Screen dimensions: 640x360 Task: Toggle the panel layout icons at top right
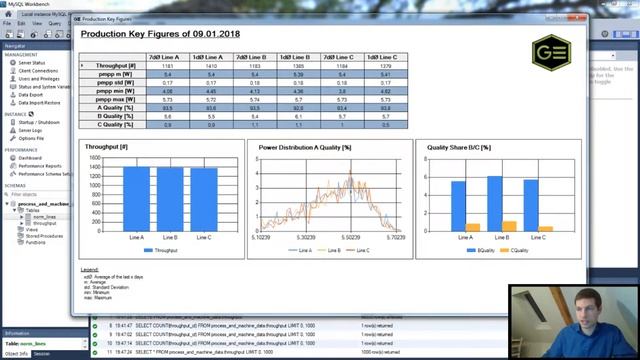click(627, 34)
